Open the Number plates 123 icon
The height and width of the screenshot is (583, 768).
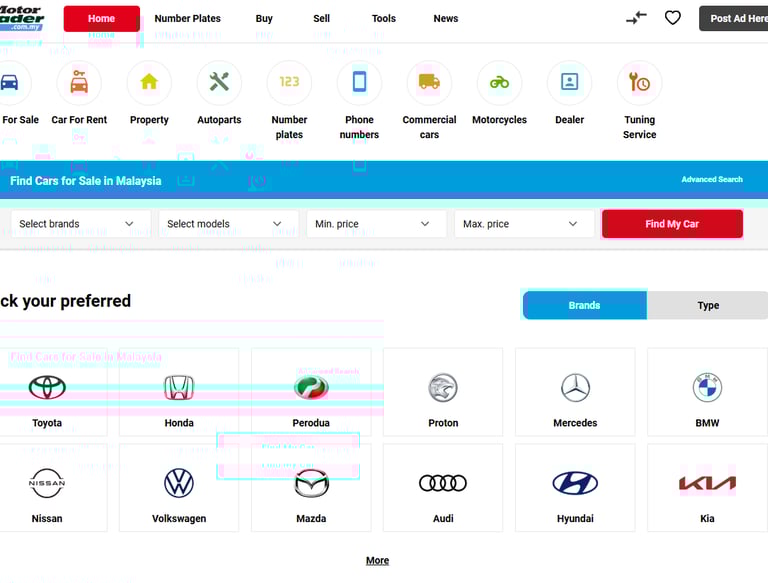point(289,82)
